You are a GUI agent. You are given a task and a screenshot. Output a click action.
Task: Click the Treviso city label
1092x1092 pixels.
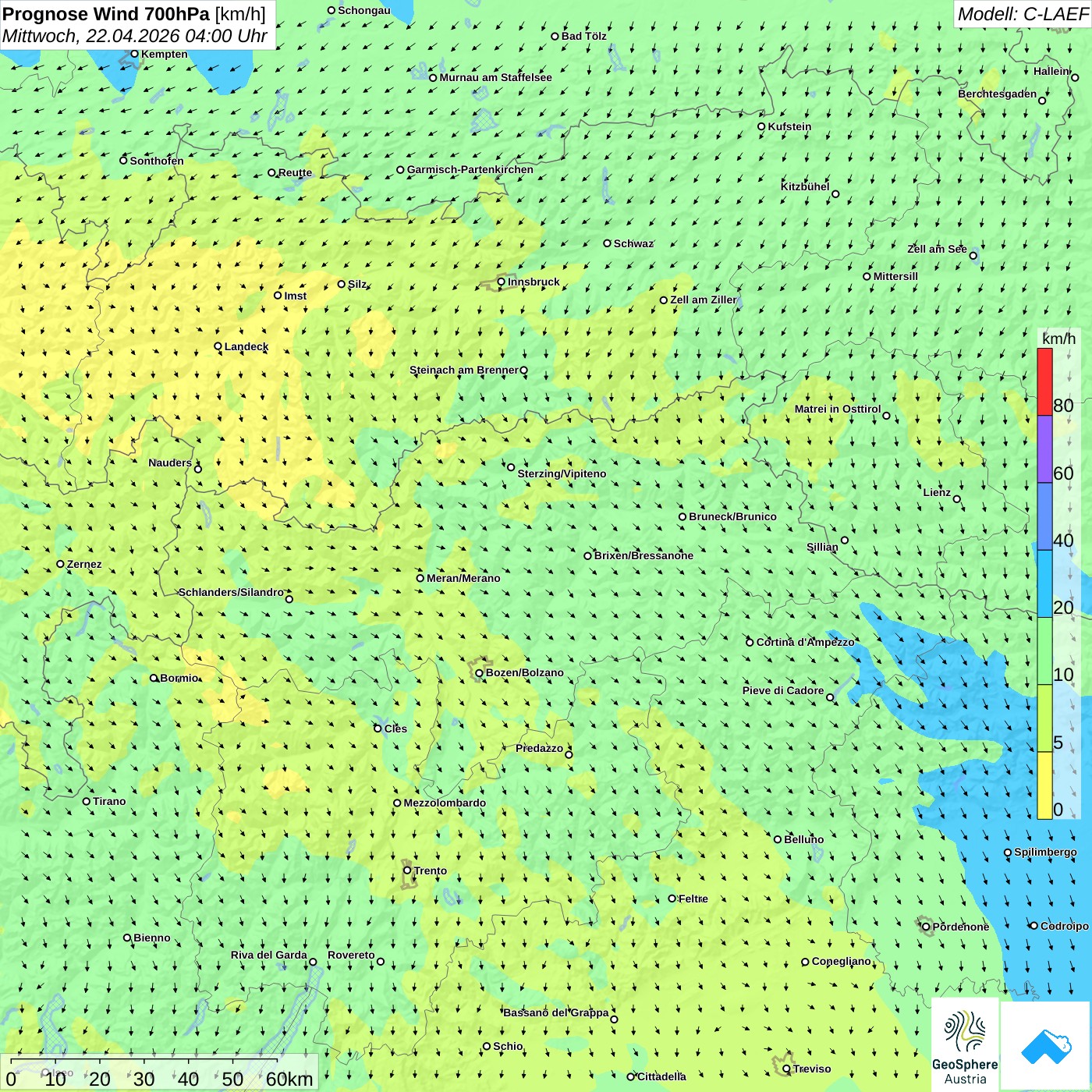pyautogui.click(x=811, y=1069)
